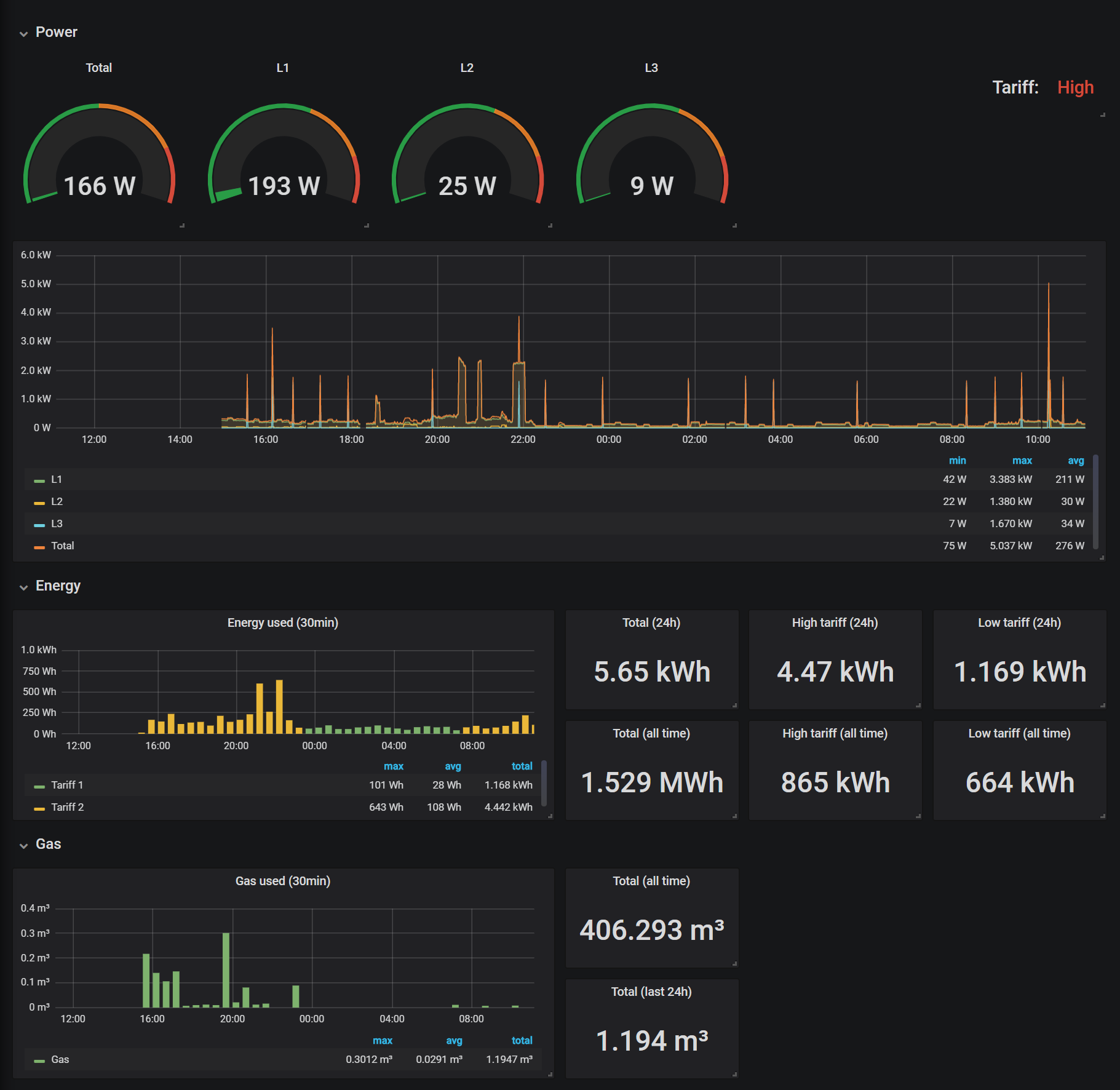
Task: Toggle Gas series in gas legend
Action: coord(60,1059)
